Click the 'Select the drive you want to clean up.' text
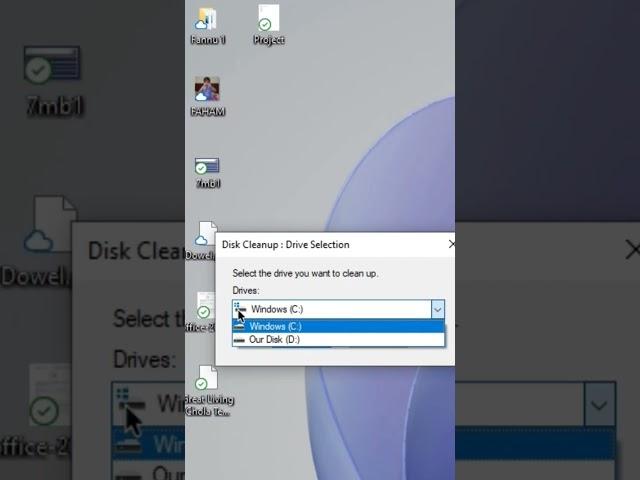This screenshot has width=640, height=480. click(x=305, y=273)
